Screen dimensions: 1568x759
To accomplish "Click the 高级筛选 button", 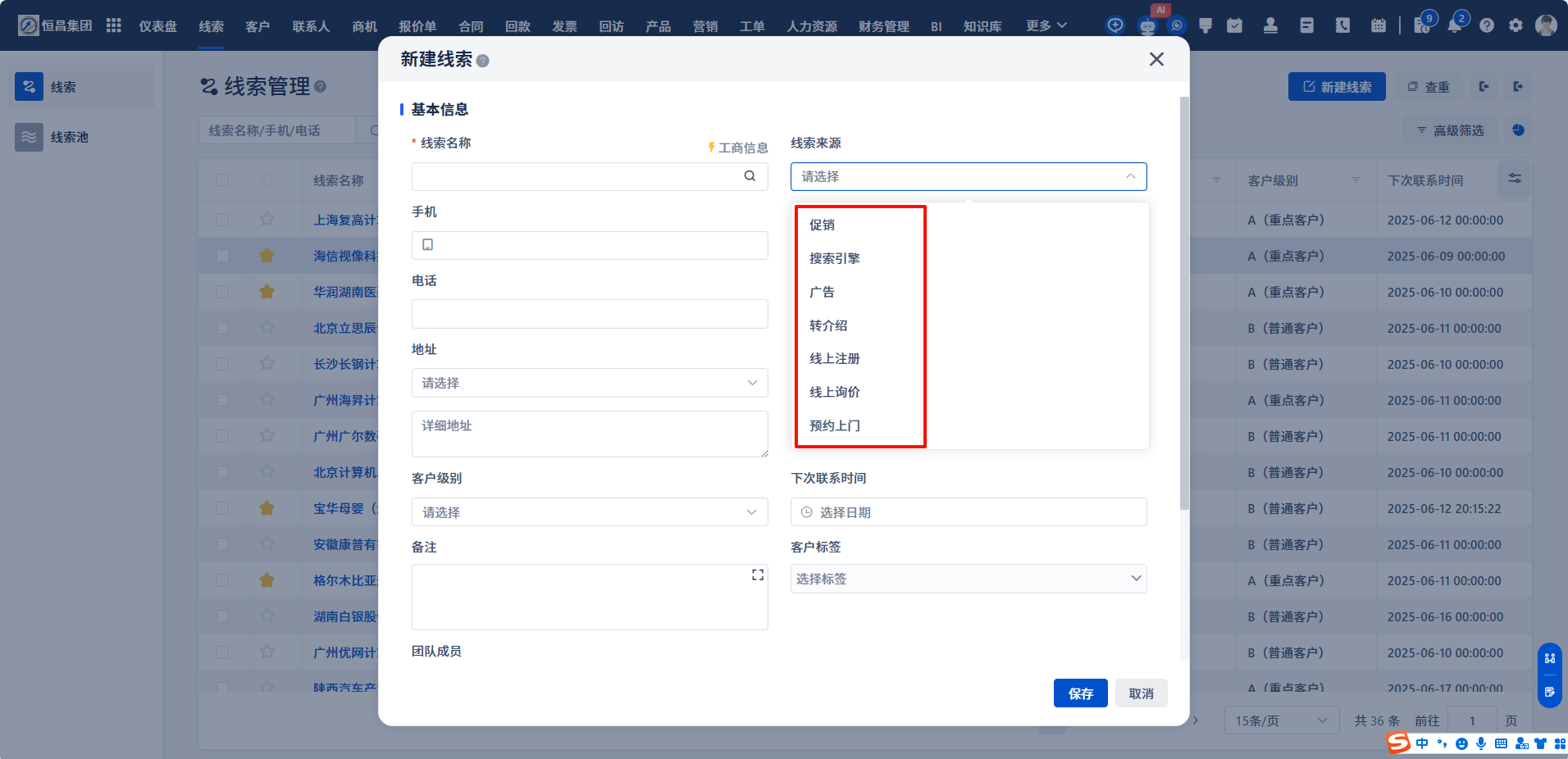I will 1451,130.
